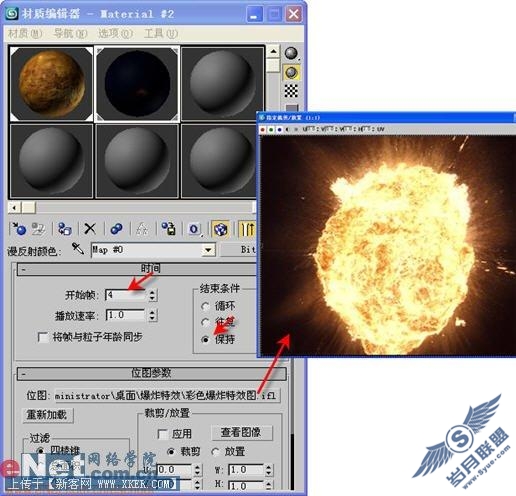Click the Sample Type sphere icon
The height and width of the screenshot is (496, 516).
[291, 53]
